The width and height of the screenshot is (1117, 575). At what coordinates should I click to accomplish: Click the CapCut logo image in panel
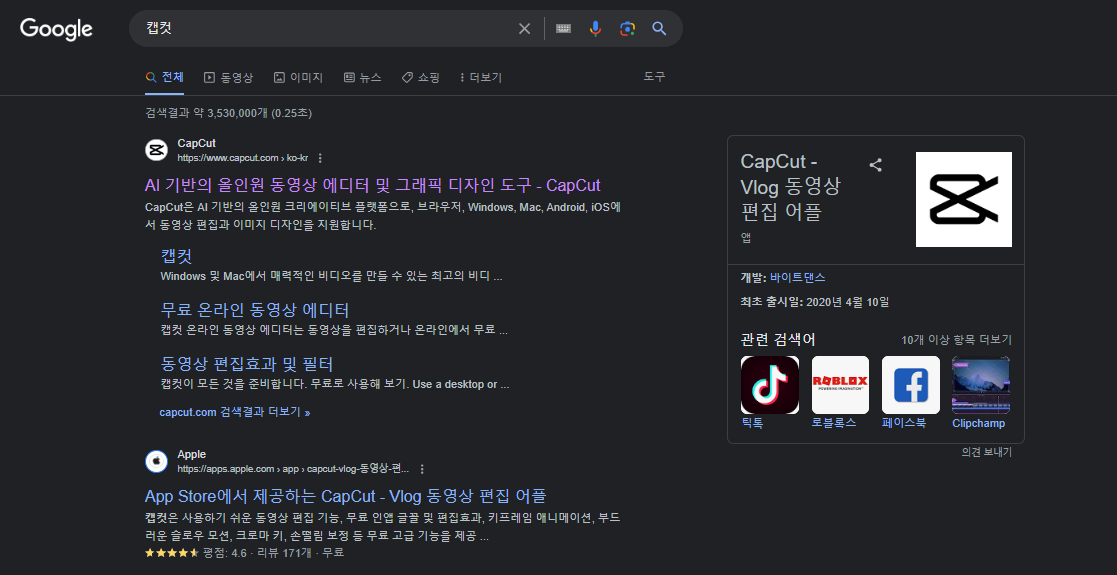(964, 200)
